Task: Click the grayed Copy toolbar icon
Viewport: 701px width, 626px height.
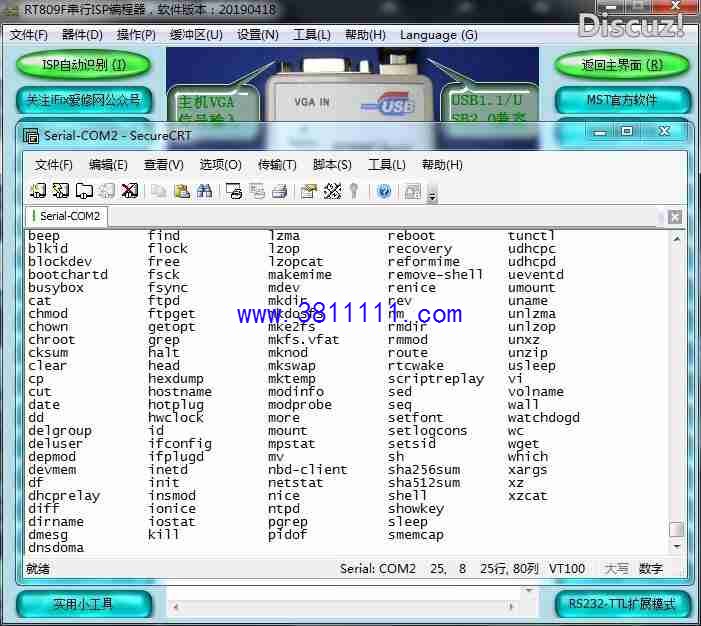Action: click(159, 191)
